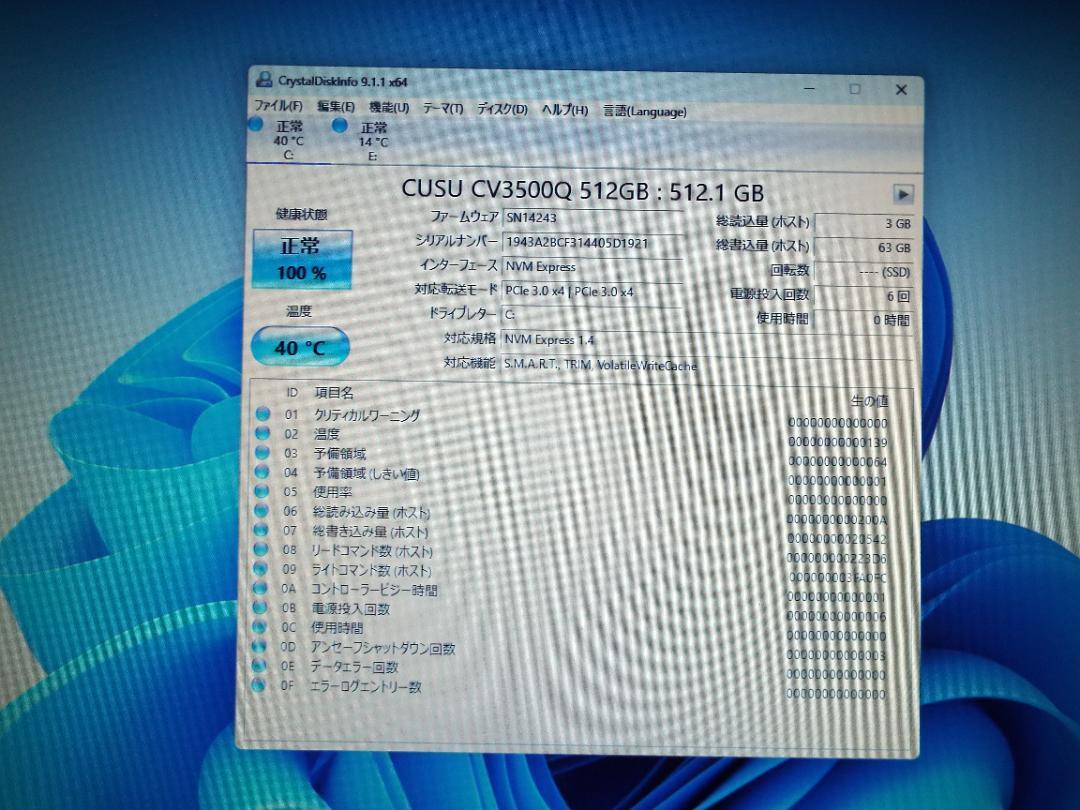Select the データエラー回数 row text

(354, 667)
